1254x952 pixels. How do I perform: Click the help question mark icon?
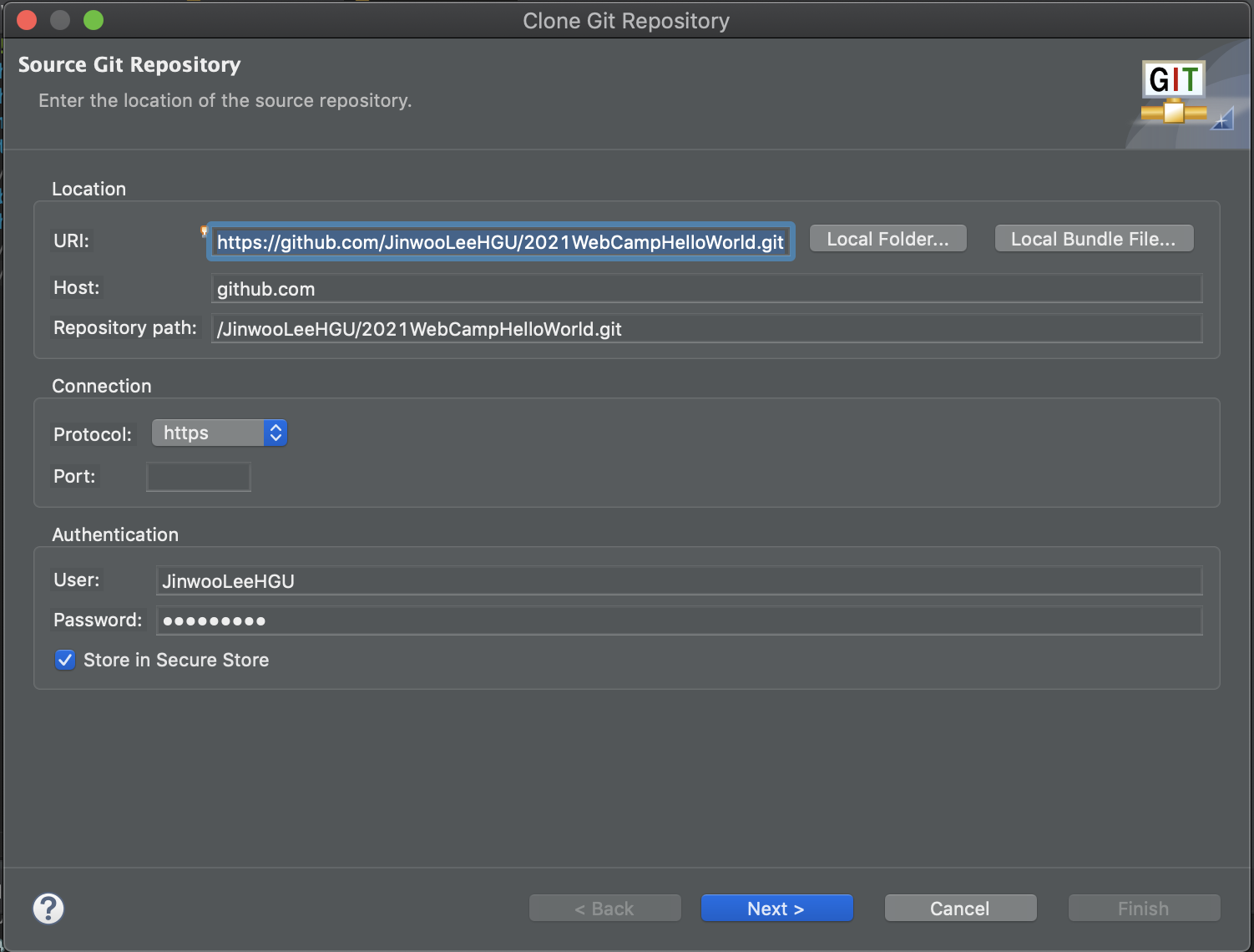click(x=48, y=909)
